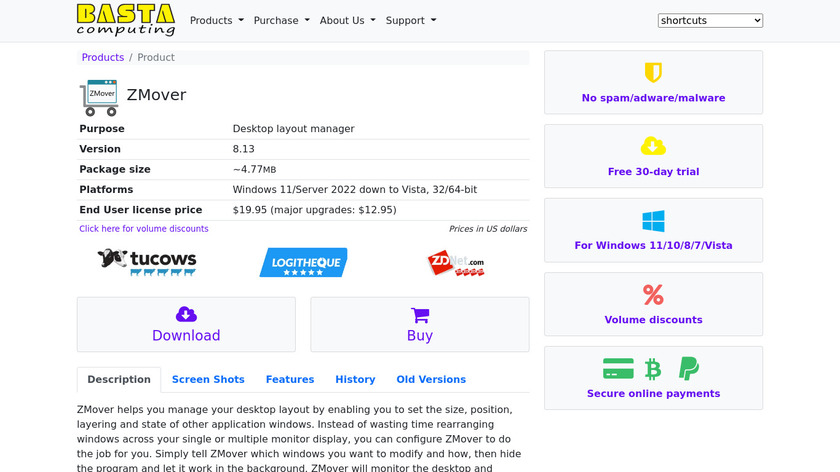The image size is (840, 472).
Task: Click the ZMover product icon
Action: click(99, 97)
